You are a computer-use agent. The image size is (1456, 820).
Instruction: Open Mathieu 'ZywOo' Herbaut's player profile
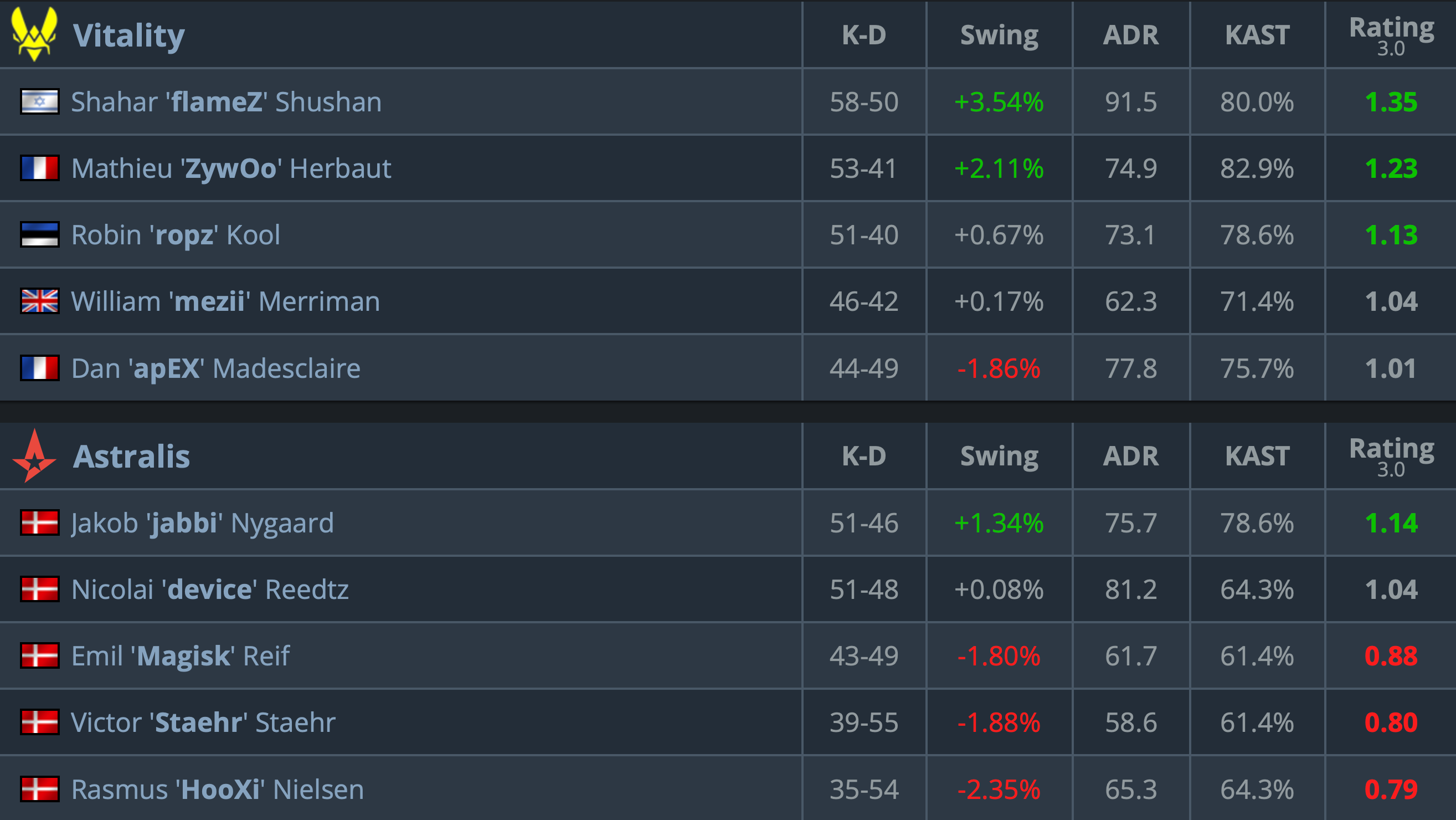231,168
